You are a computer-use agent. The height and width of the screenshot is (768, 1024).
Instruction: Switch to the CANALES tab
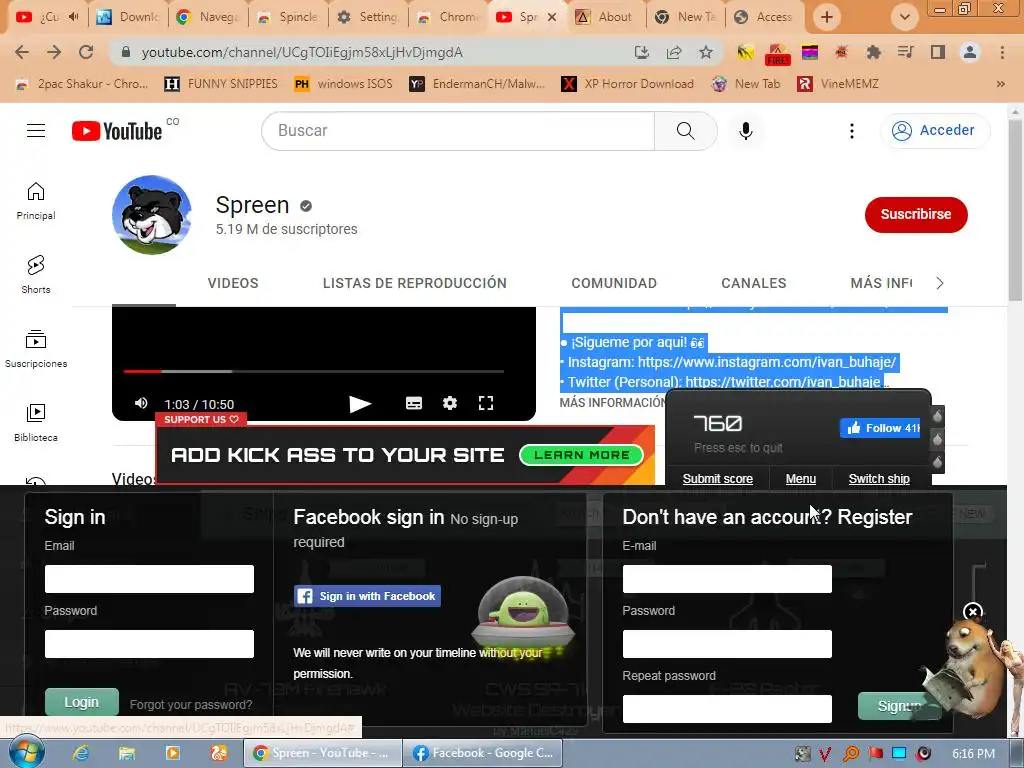[x=754, y=283]
